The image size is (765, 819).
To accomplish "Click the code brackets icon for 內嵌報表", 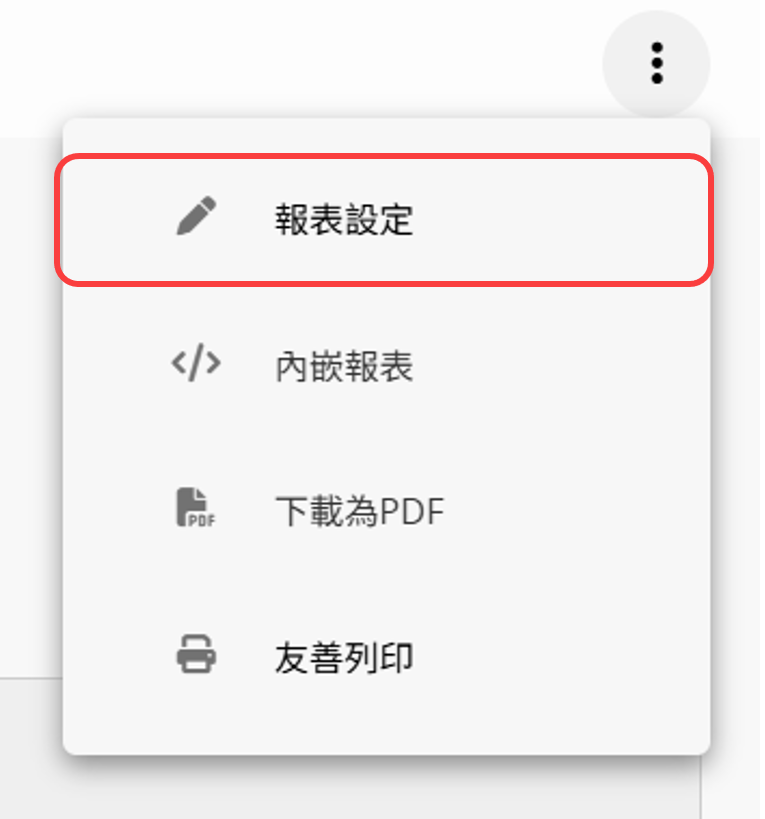I will (x=196, y=362).
